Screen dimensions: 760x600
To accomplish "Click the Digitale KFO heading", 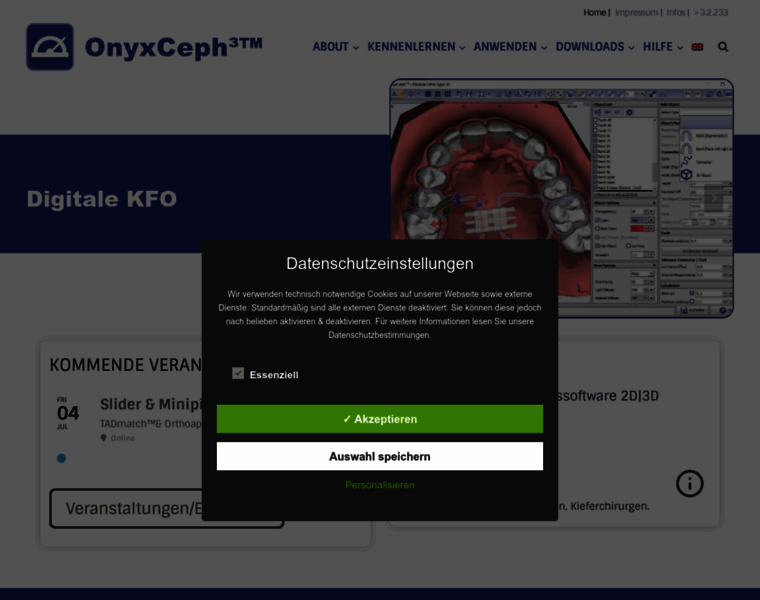I will pos(102,199).
